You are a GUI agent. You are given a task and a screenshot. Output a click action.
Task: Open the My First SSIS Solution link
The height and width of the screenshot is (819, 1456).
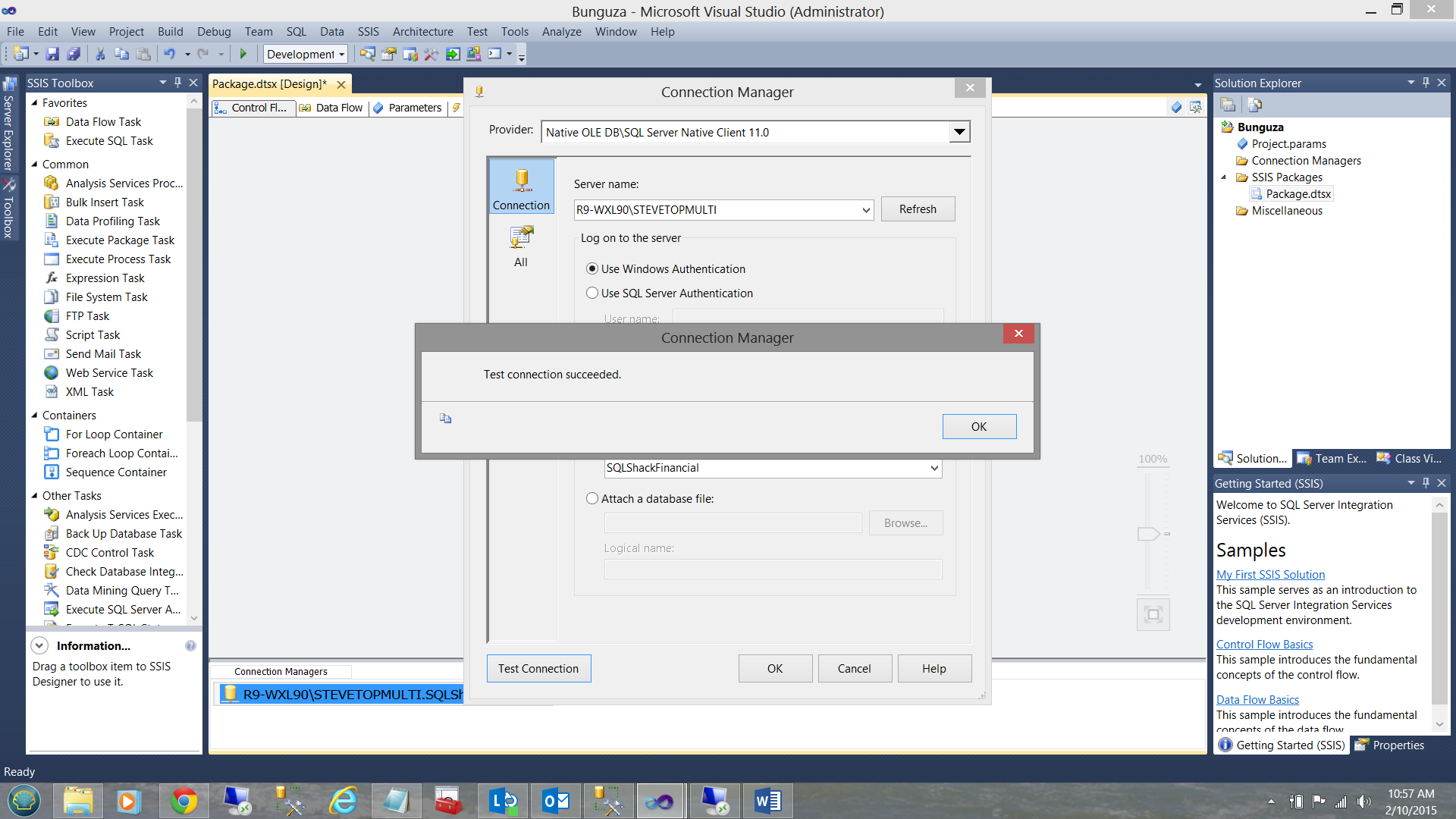point(1270,575)
